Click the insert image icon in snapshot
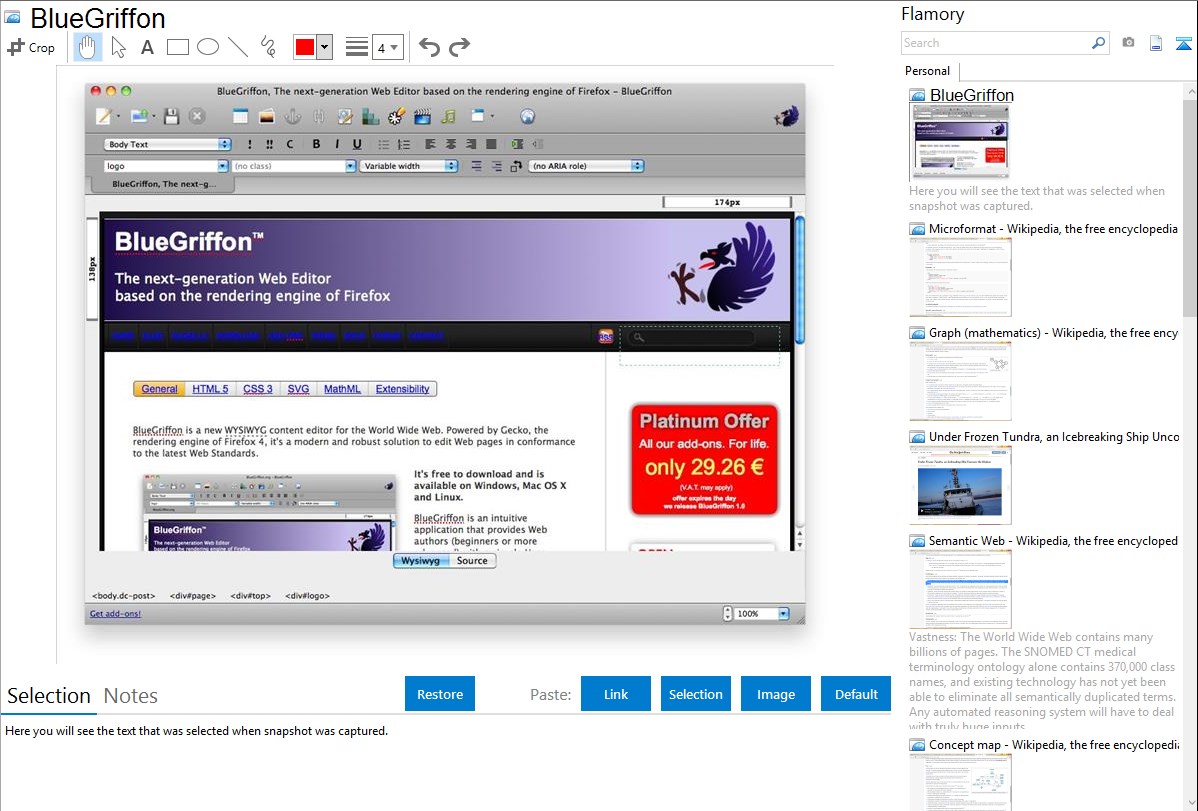Image resolution: width=1198 pixels, height=811 pixels. (x=267, y=116)
